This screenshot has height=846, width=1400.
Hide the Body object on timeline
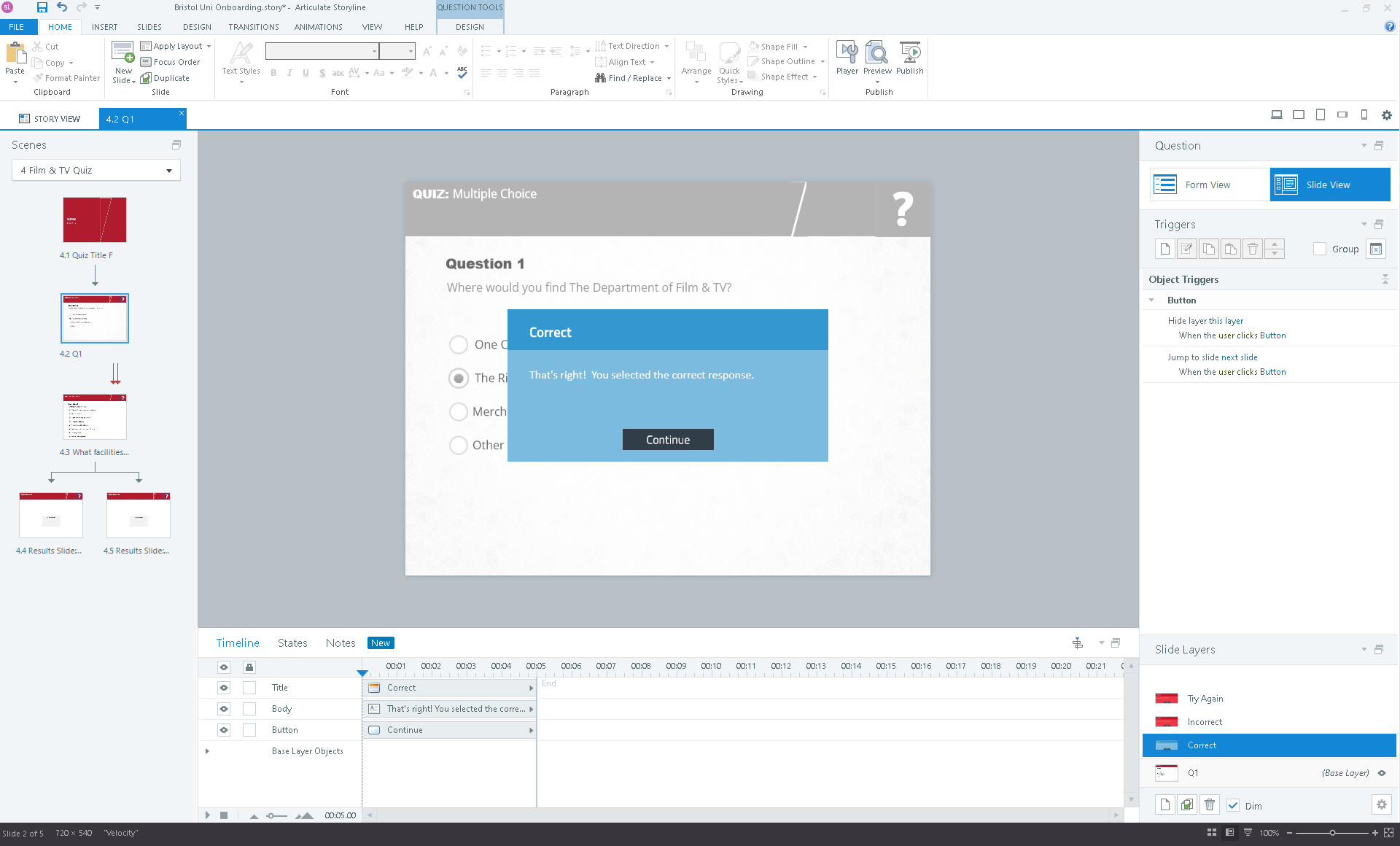(224, 709)
